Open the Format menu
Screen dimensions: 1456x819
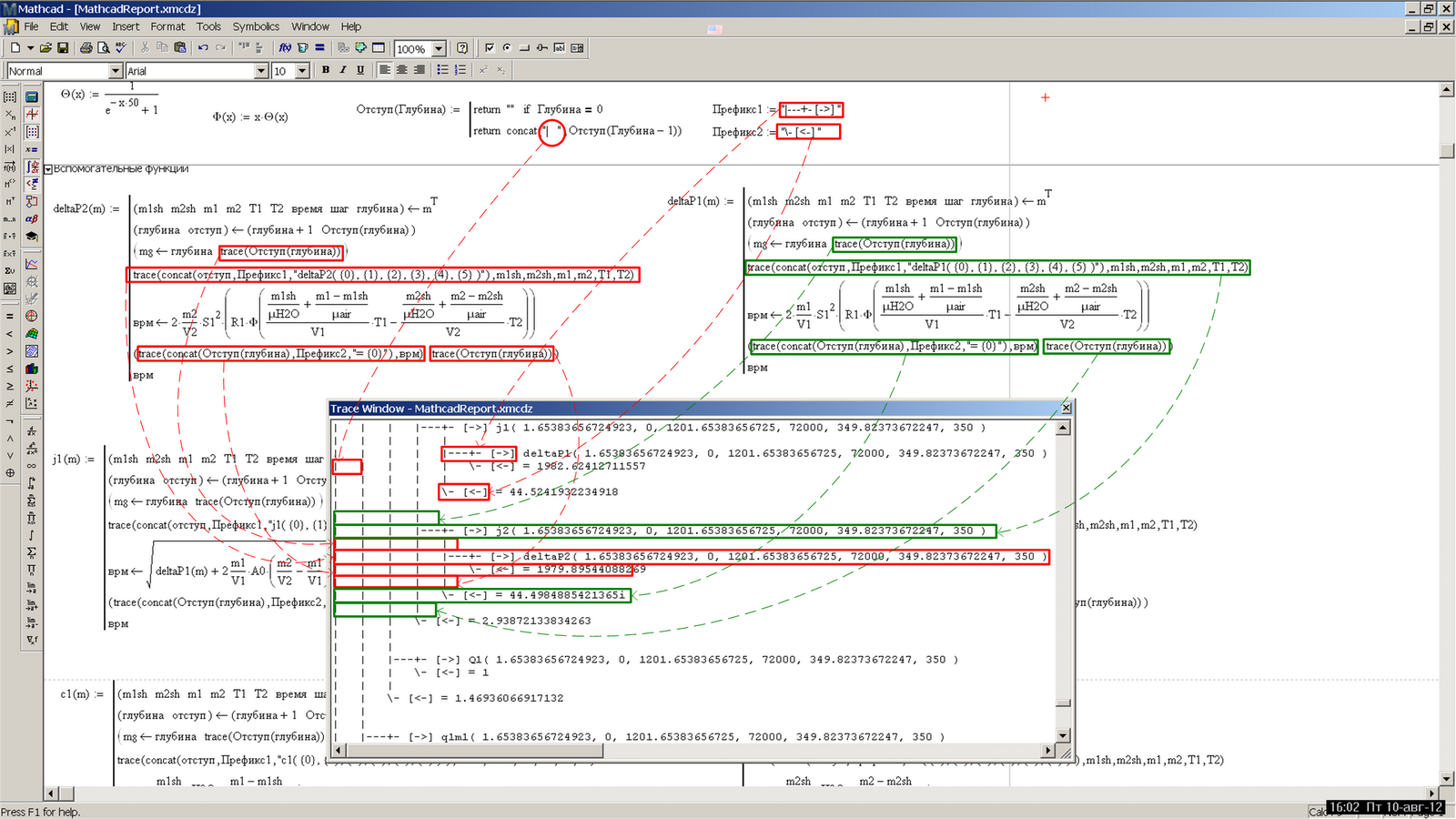tap(167, 26)
